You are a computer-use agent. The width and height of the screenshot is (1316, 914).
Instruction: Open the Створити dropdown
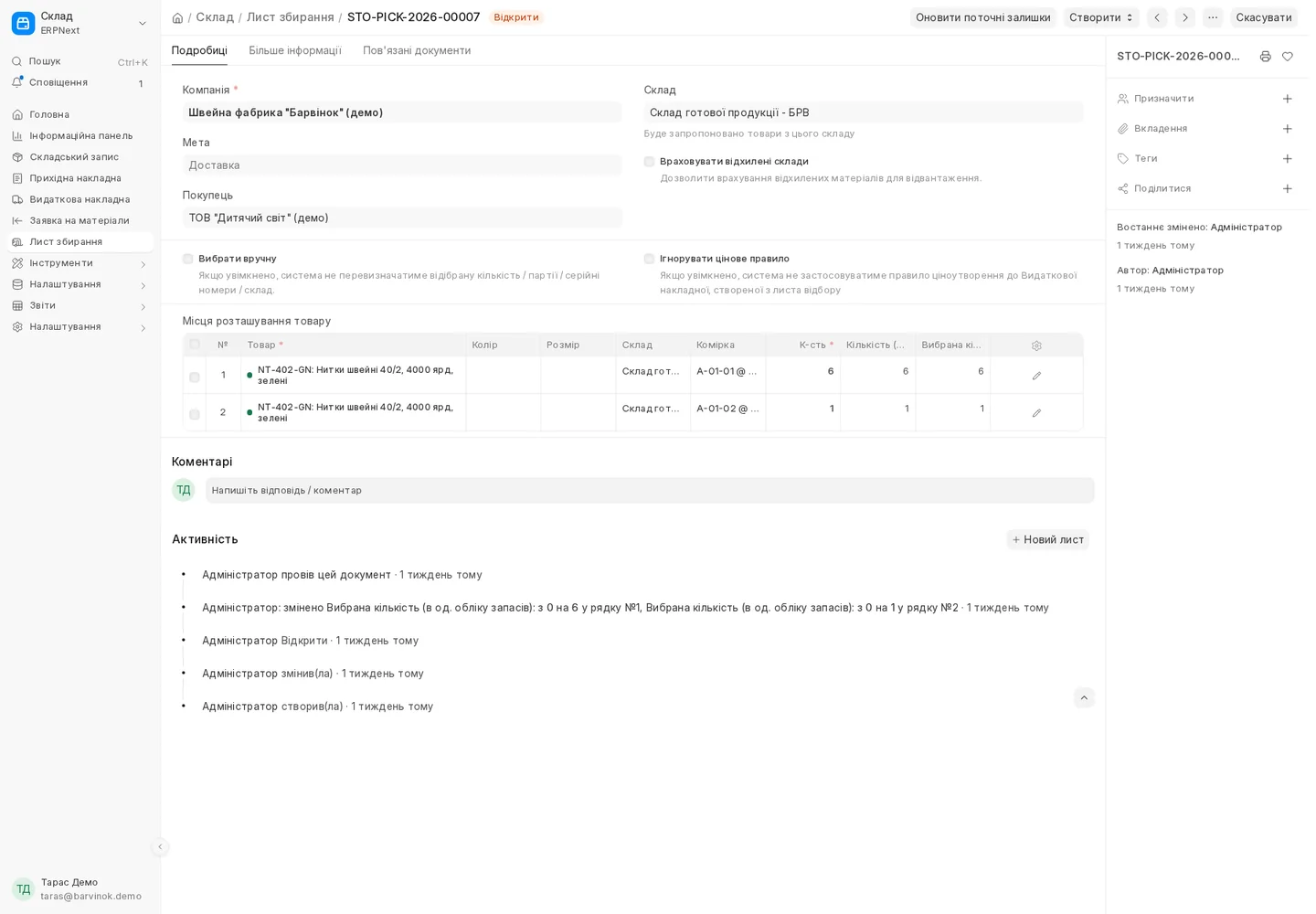point(1101,17)
